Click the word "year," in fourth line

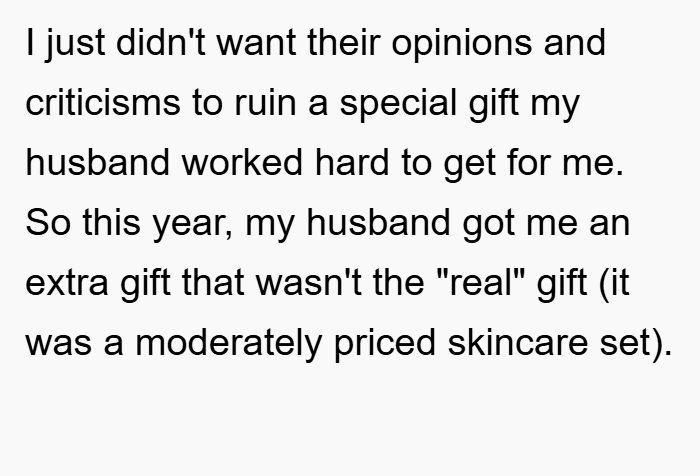coord(192,224)
